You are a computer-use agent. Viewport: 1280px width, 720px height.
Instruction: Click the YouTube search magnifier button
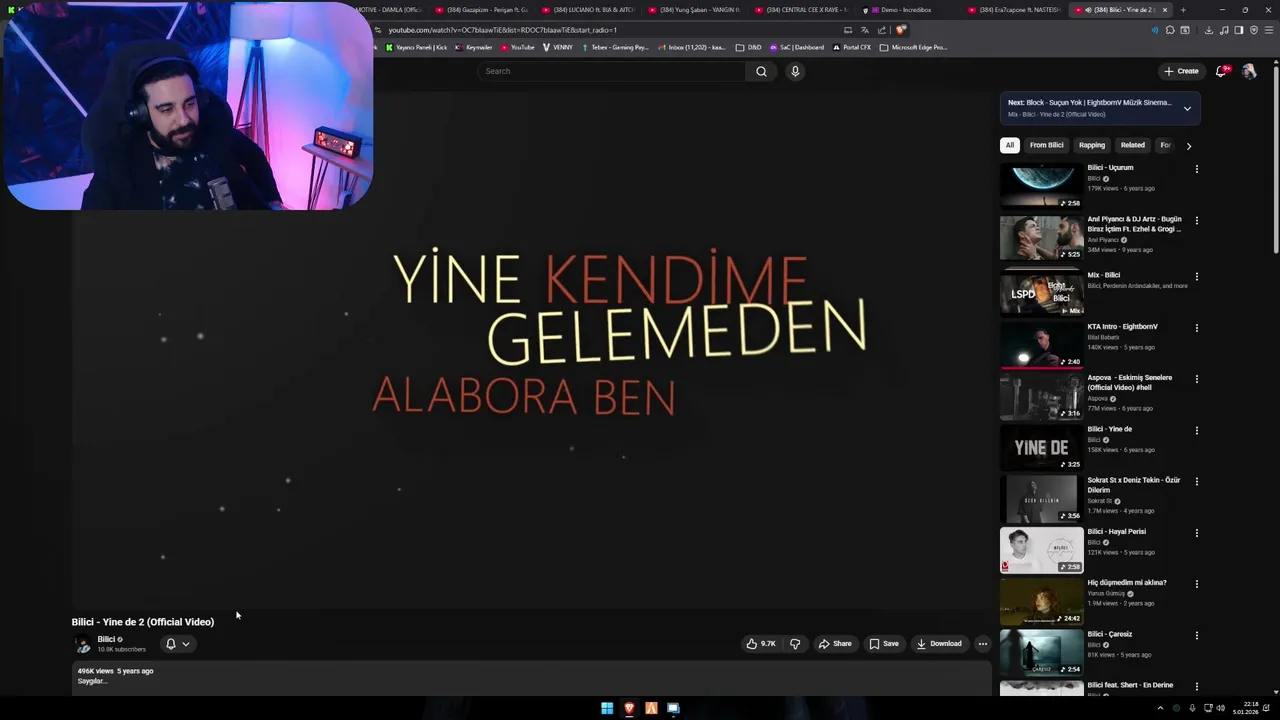coord(761,71)
